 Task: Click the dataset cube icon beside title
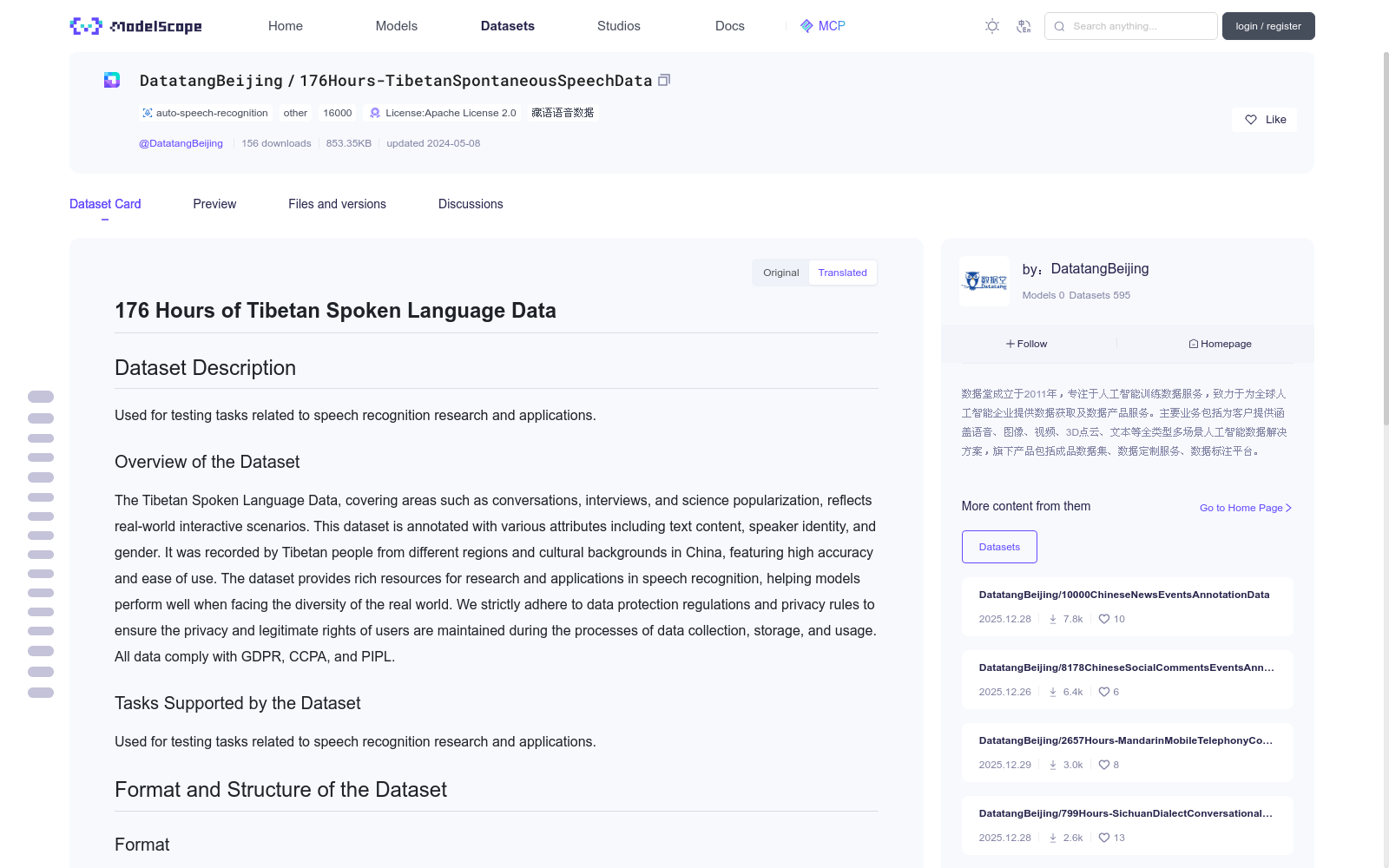[x=112, y=80]
